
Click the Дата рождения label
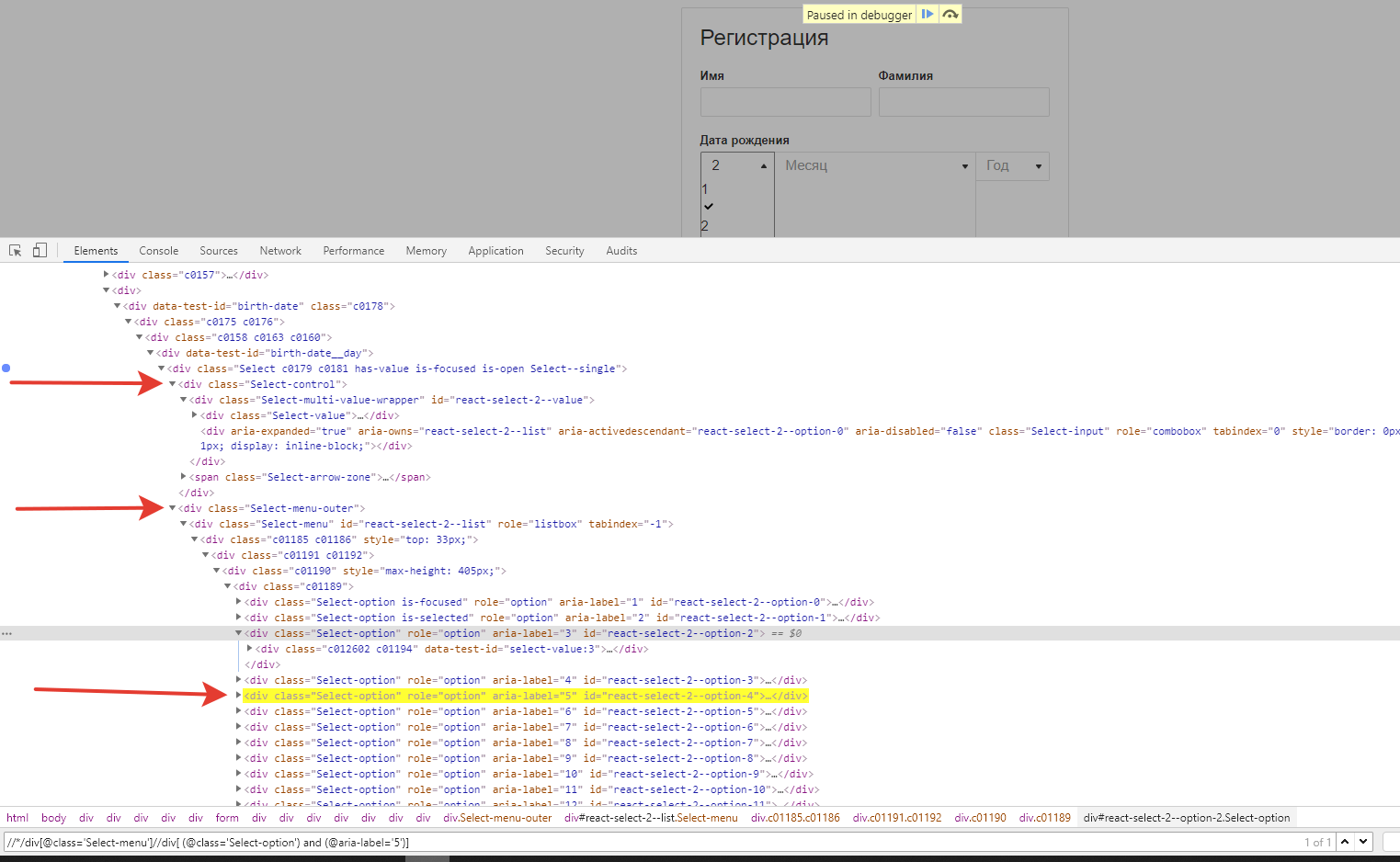click(745, 141)
